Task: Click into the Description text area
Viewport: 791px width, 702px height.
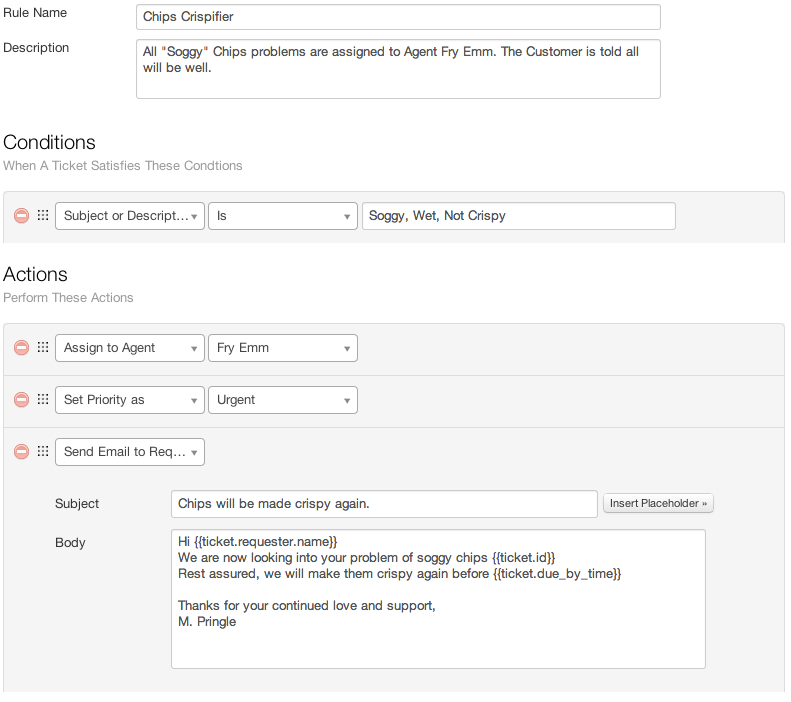Action: point(398,69)
